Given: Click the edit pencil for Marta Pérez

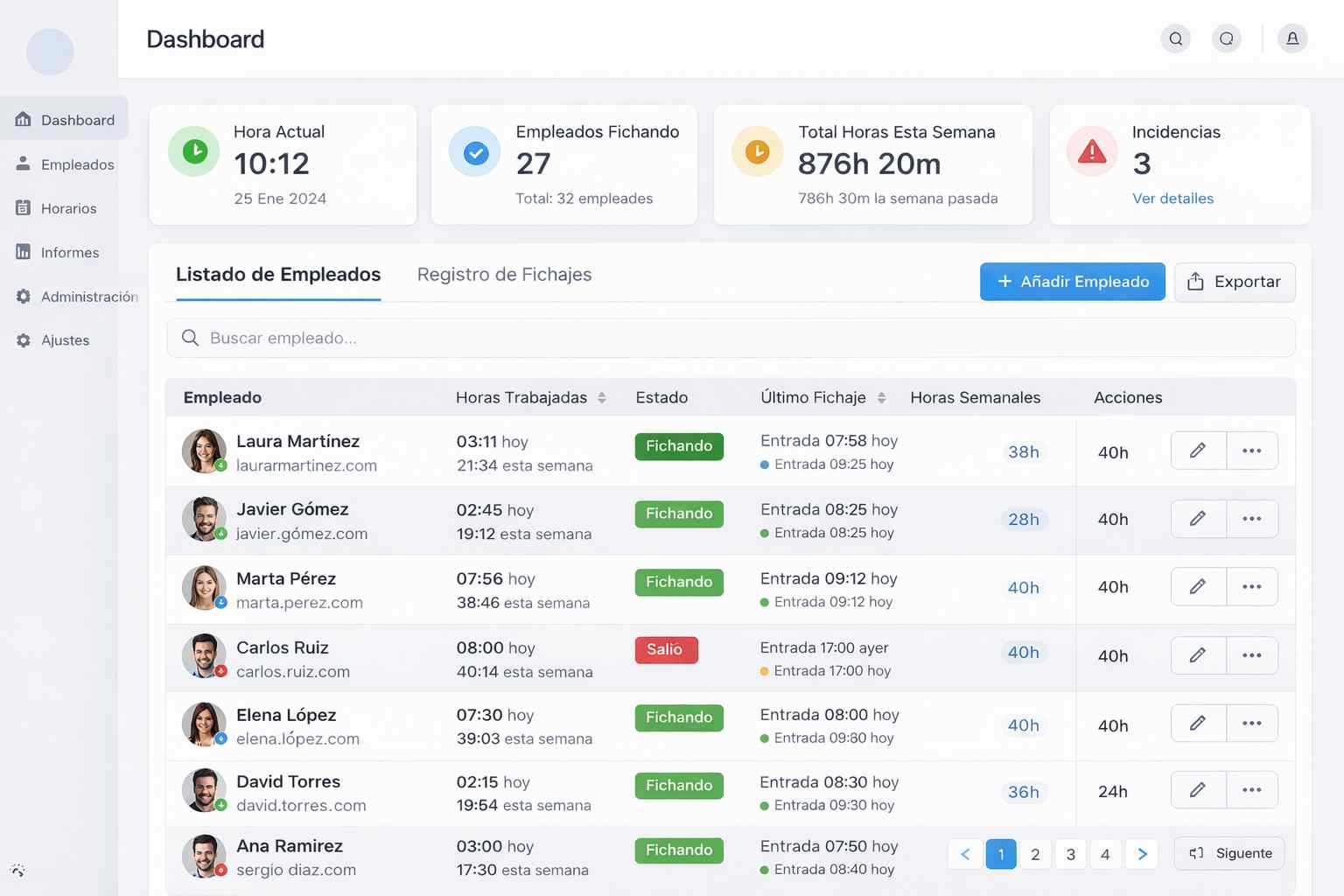Looking at the screenshot, I should click(x=1198, y=586).
